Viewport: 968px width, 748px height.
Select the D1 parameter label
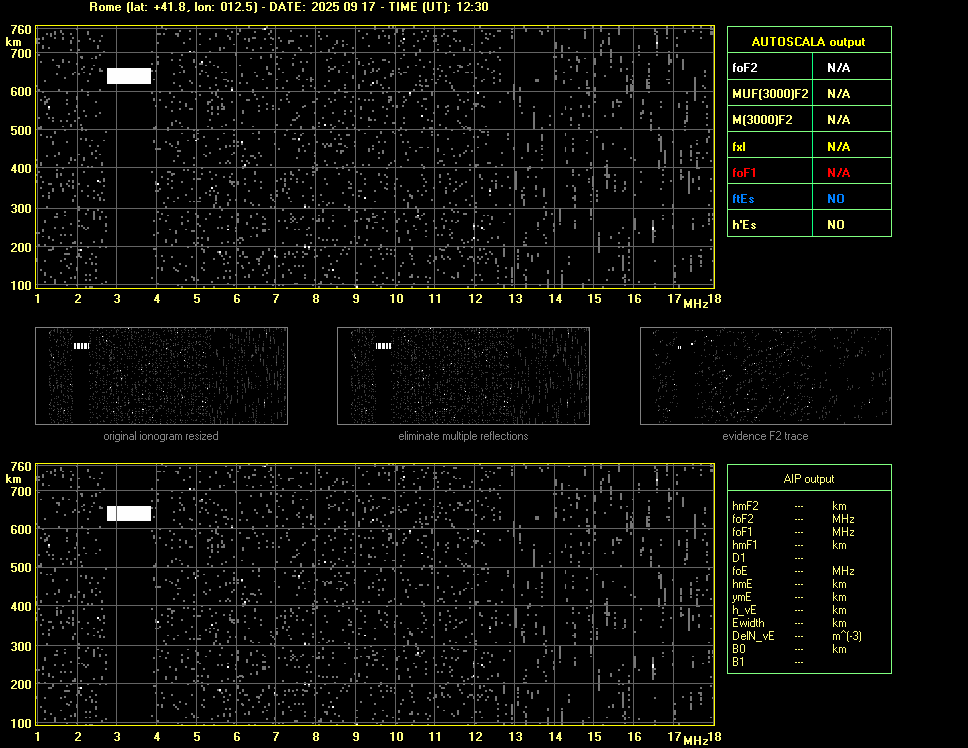(x=738, y=558)
